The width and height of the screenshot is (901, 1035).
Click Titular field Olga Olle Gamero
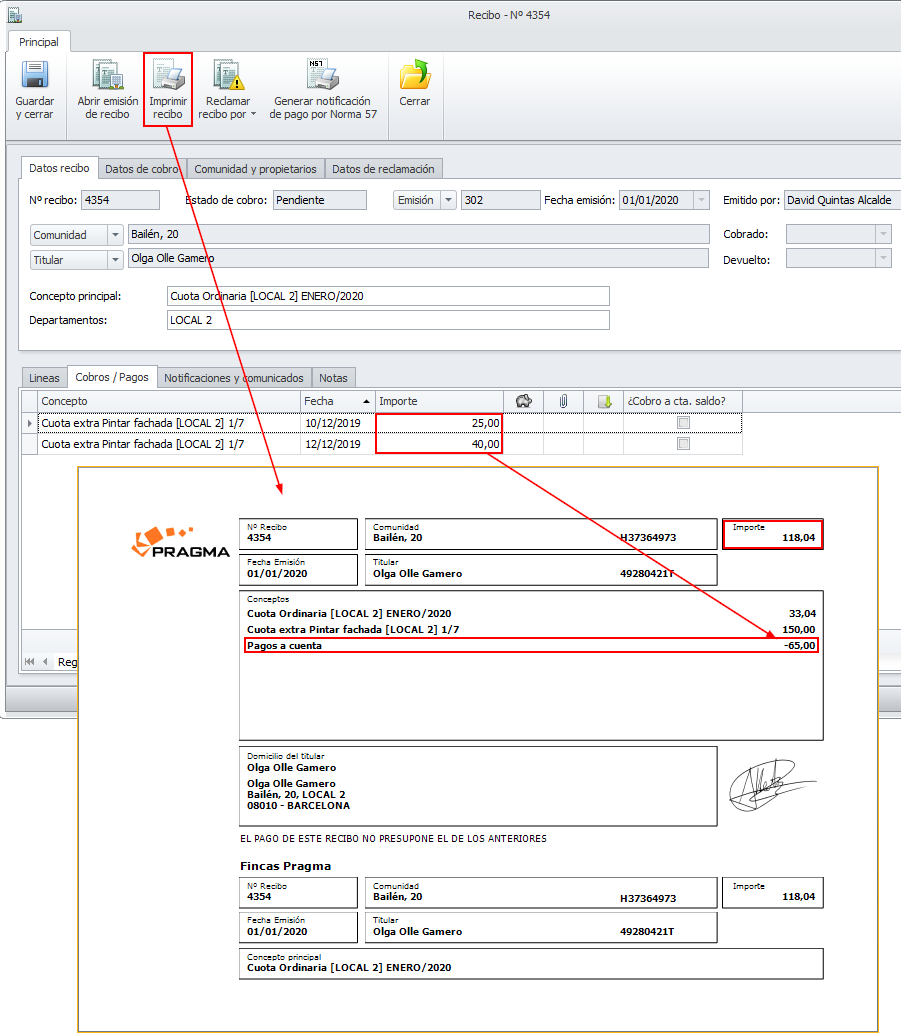(418, 258)
